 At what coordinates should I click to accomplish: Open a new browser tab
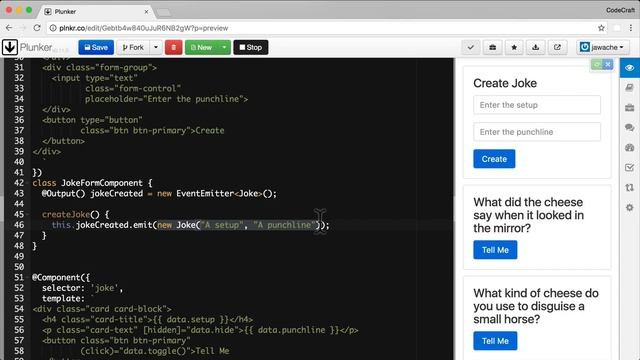pos(164,13)
